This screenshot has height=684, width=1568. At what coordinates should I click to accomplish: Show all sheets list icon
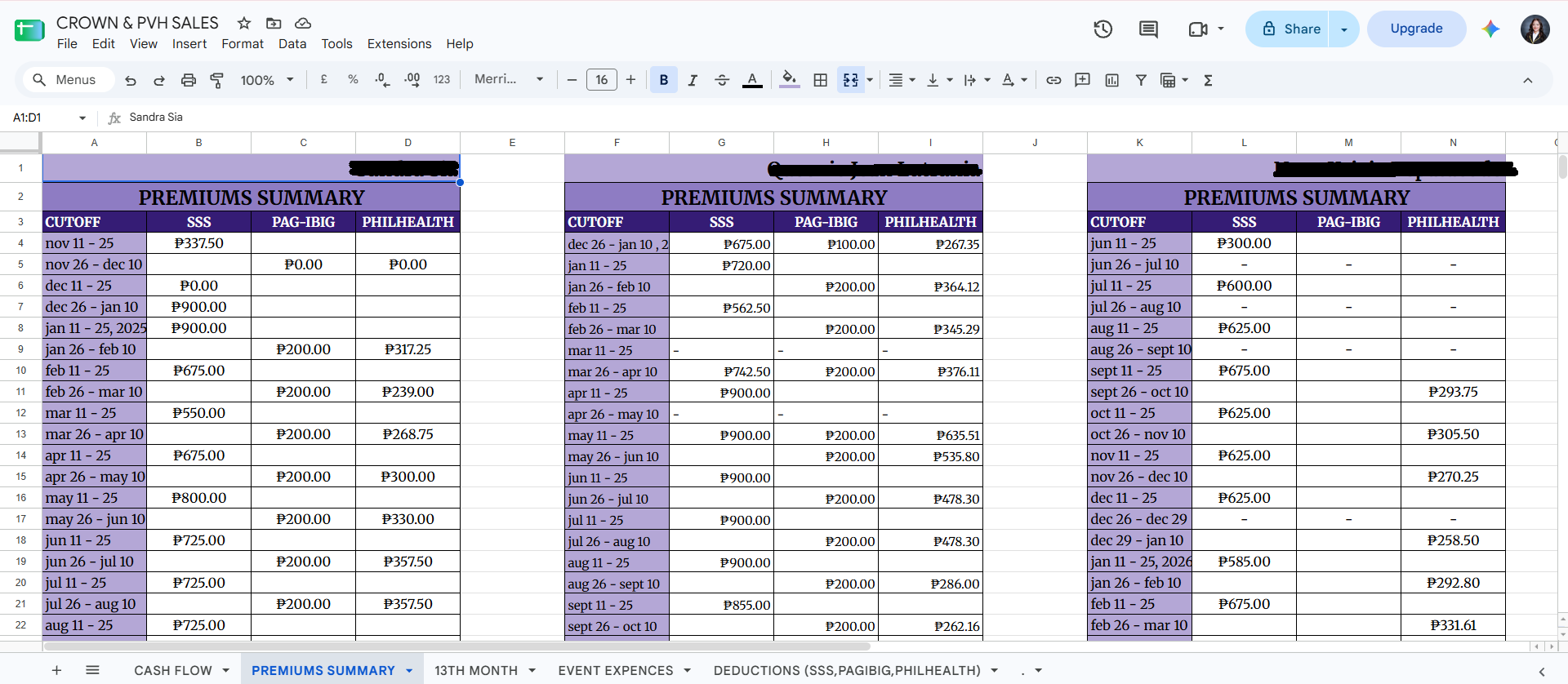pyautogui.click(x=92, y=670)
